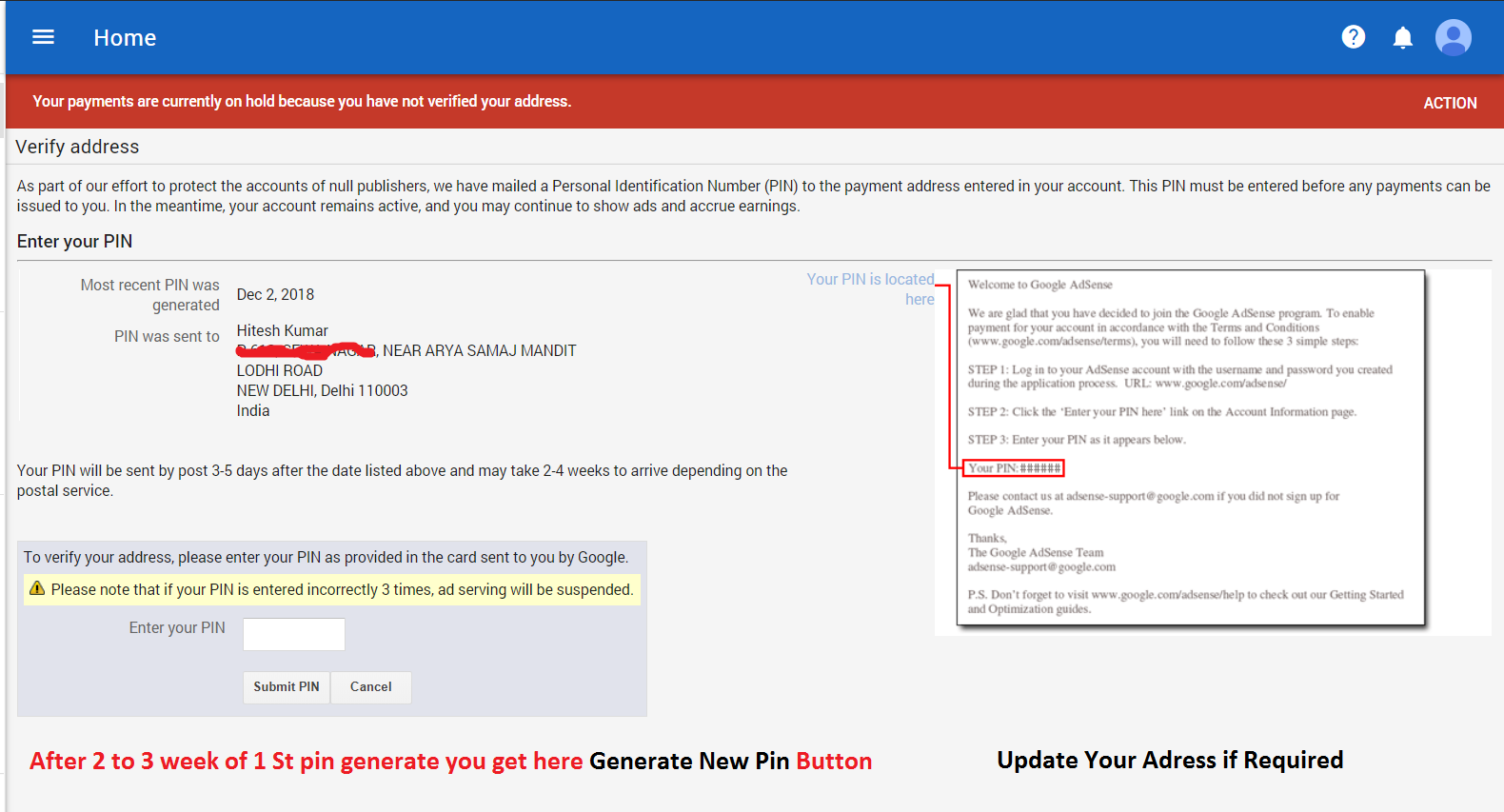
Task: Click the Enter your PIN section heading
Action: (74, 242)
